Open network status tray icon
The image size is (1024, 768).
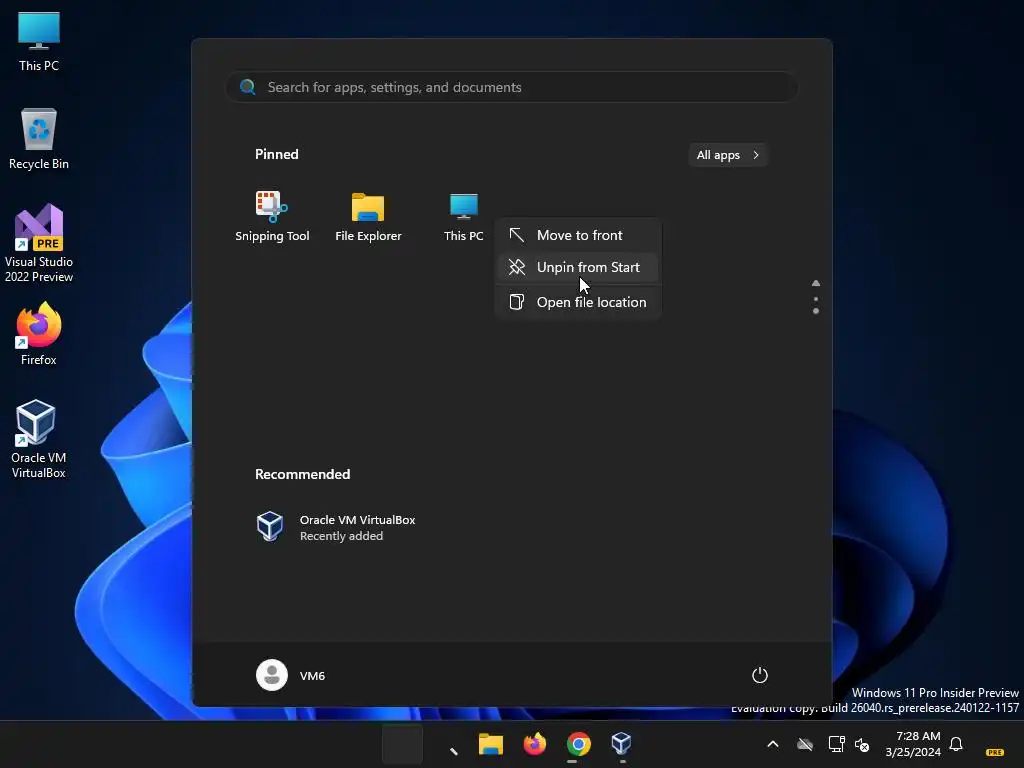click(836, 744)
